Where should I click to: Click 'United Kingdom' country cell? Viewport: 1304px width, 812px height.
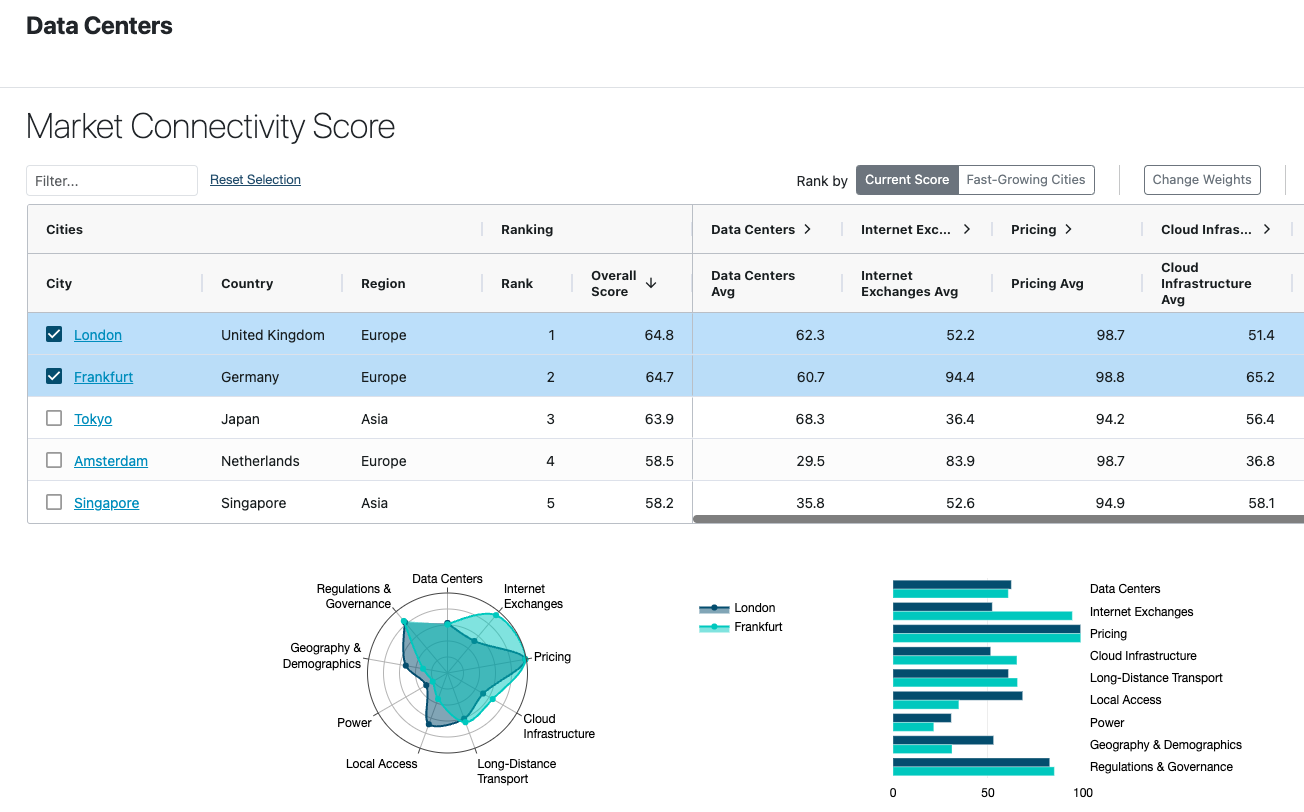pos(273,335)
